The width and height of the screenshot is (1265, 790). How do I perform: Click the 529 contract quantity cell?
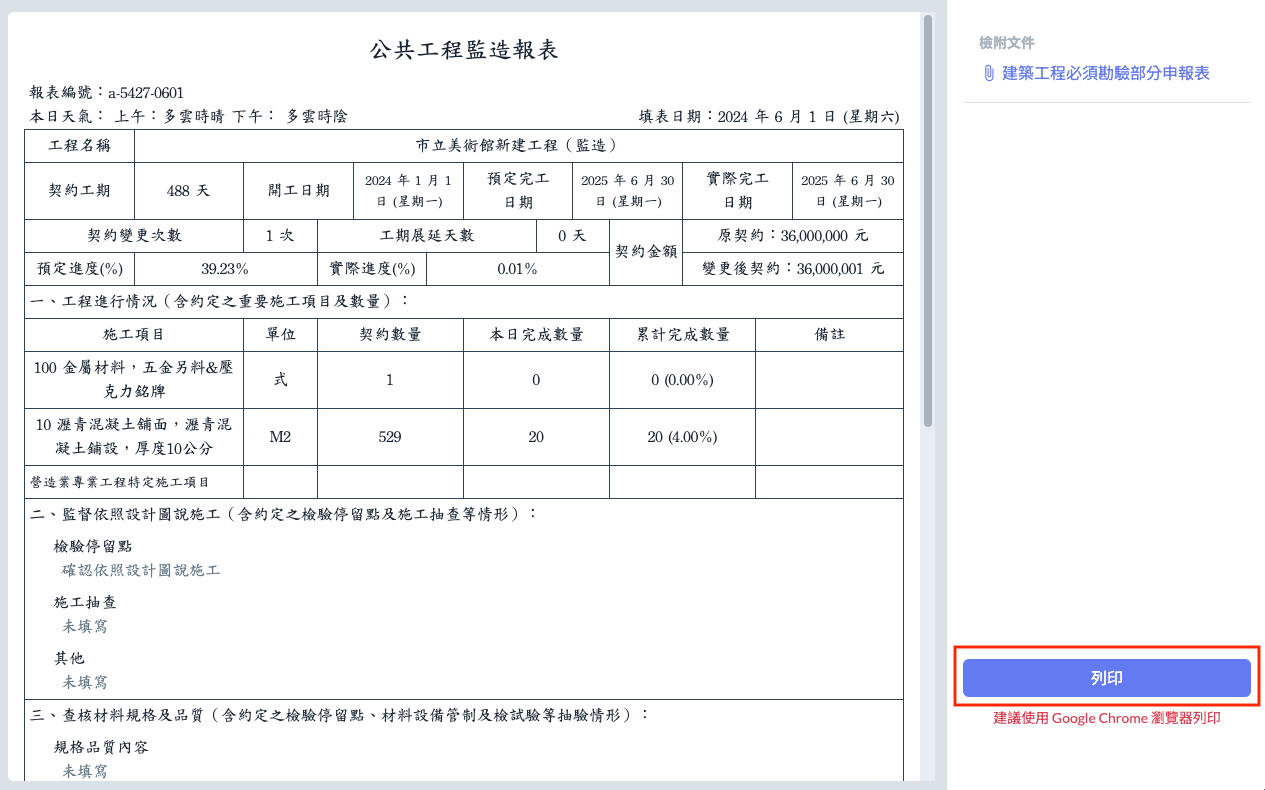coord(390,437)
